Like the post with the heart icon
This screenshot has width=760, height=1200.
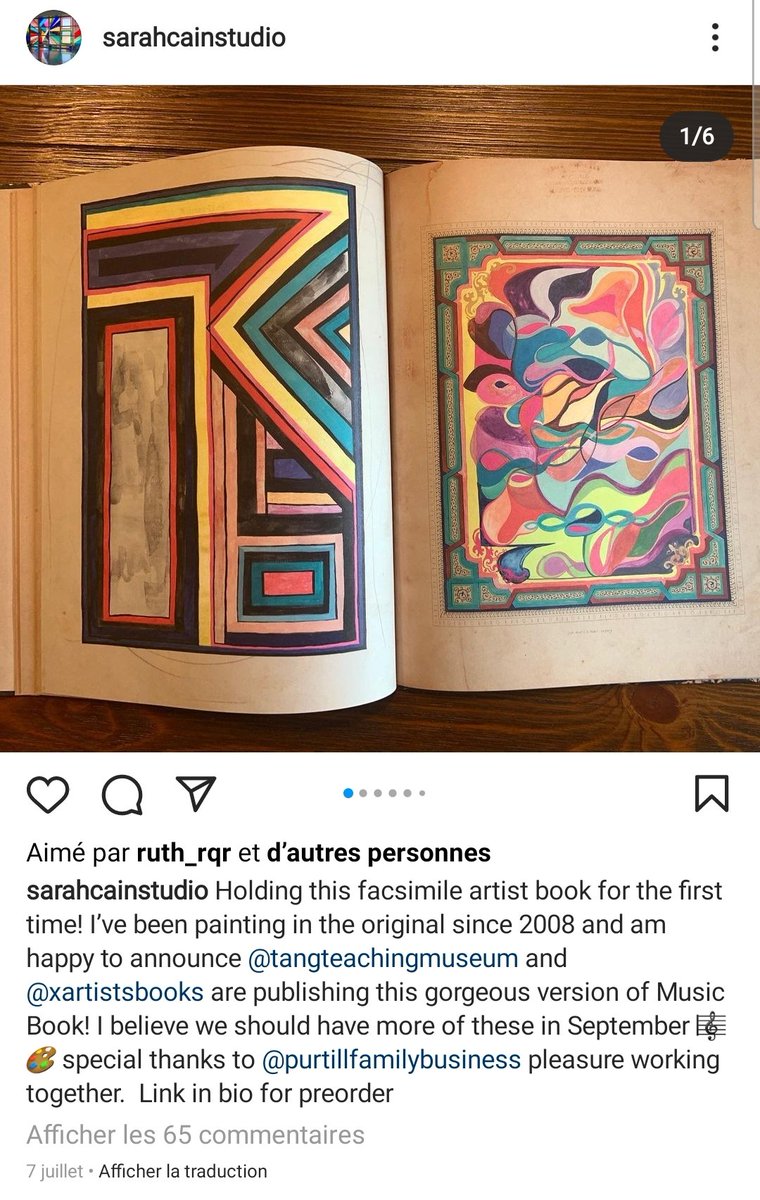point(47,794)
